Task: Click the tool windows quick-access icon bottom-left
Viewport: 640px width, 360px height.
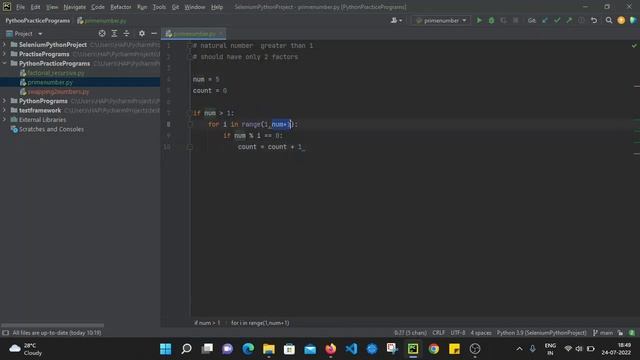Action: [x=5, y=333]
